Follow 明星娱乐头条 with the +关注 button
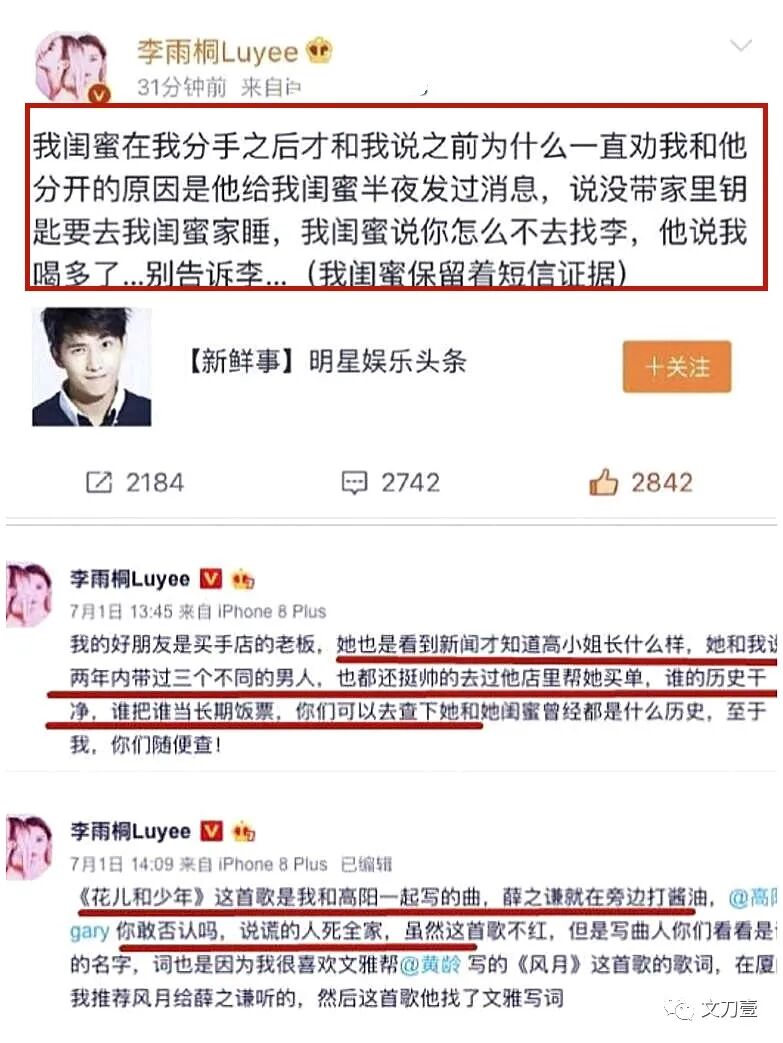 click(x=677, y=367)
